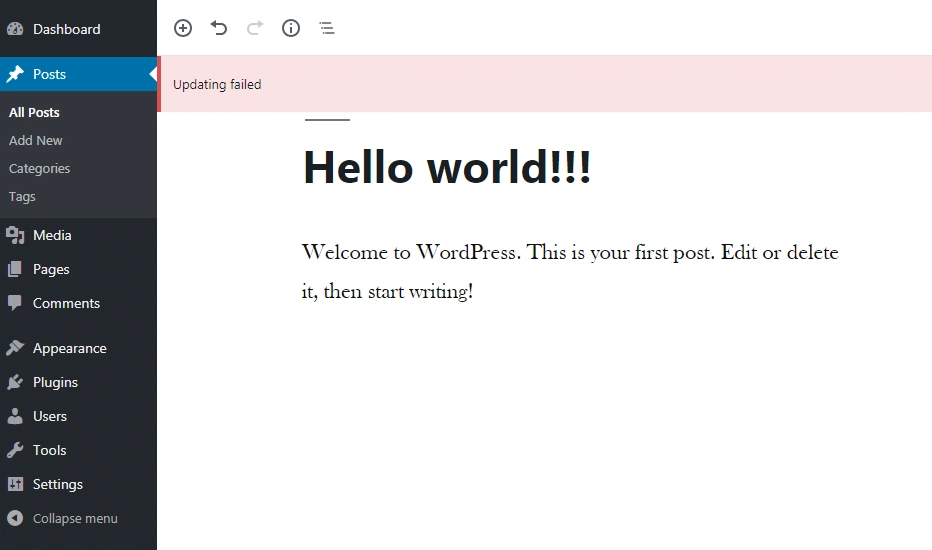Select All Posts submenu link
Image resolution: width=932 pixels, height=550 pixels.
tap(34, 112)
